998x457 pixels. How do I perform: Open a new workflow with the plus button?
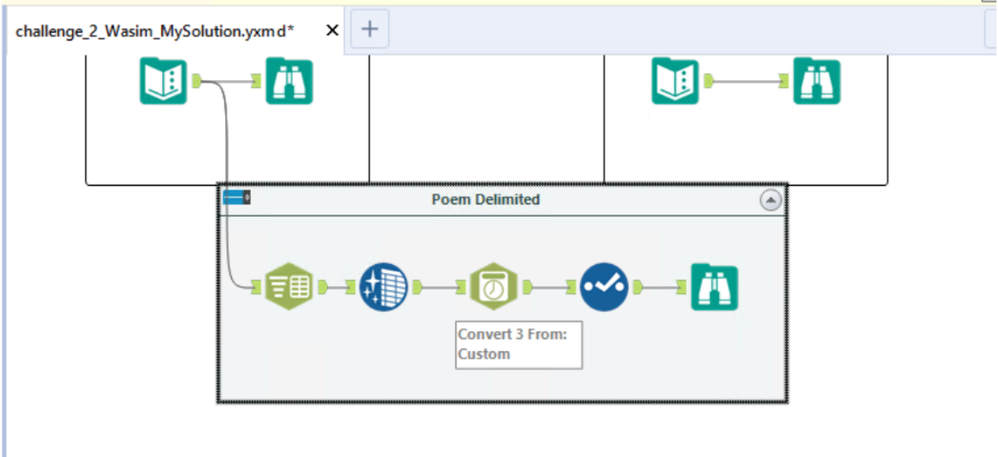[x=370, y=29]
